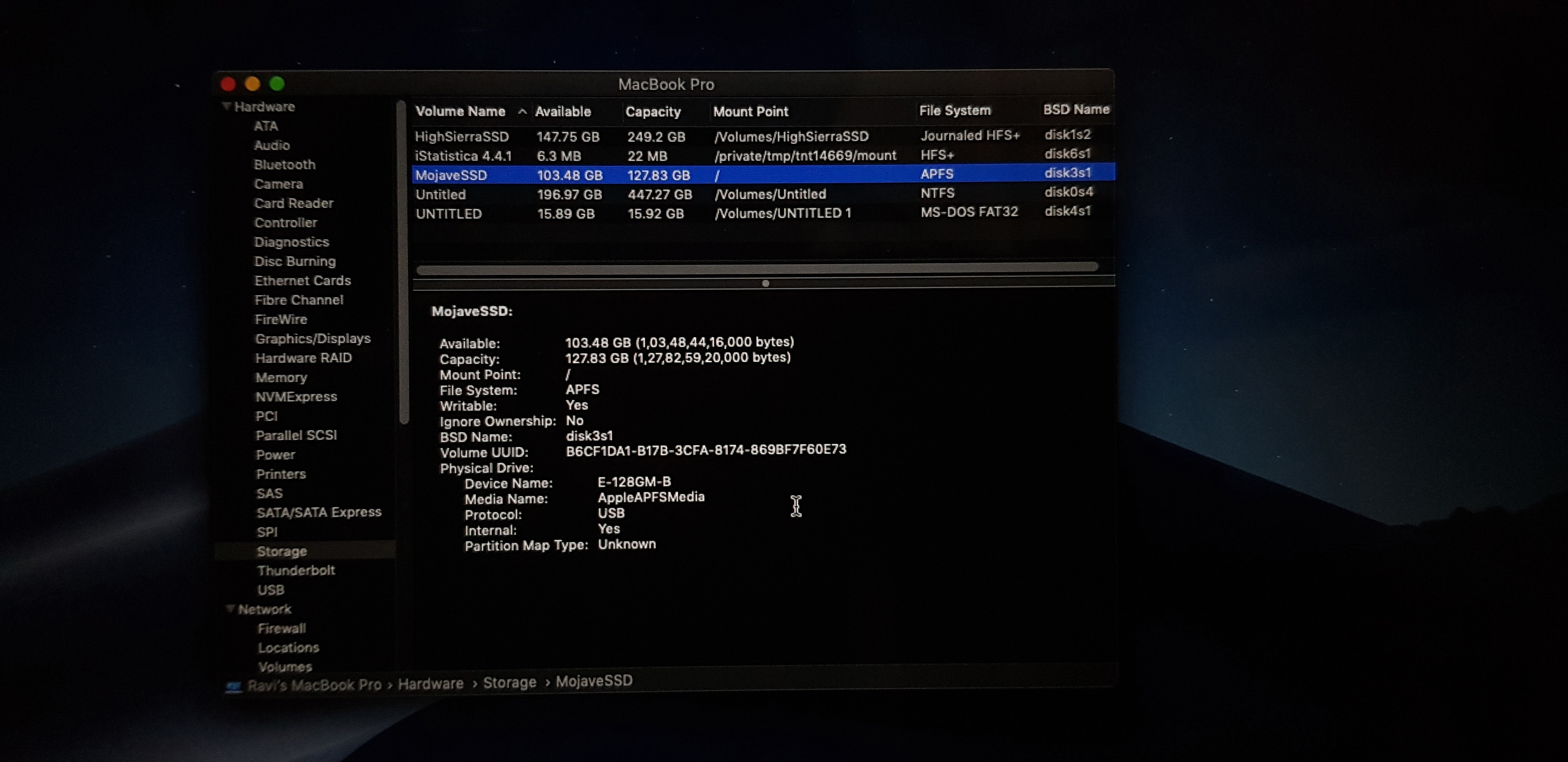Viewport: 1568px width, 762px height.
Task: Select Disc Burning entry
Action: coord(295,262)
